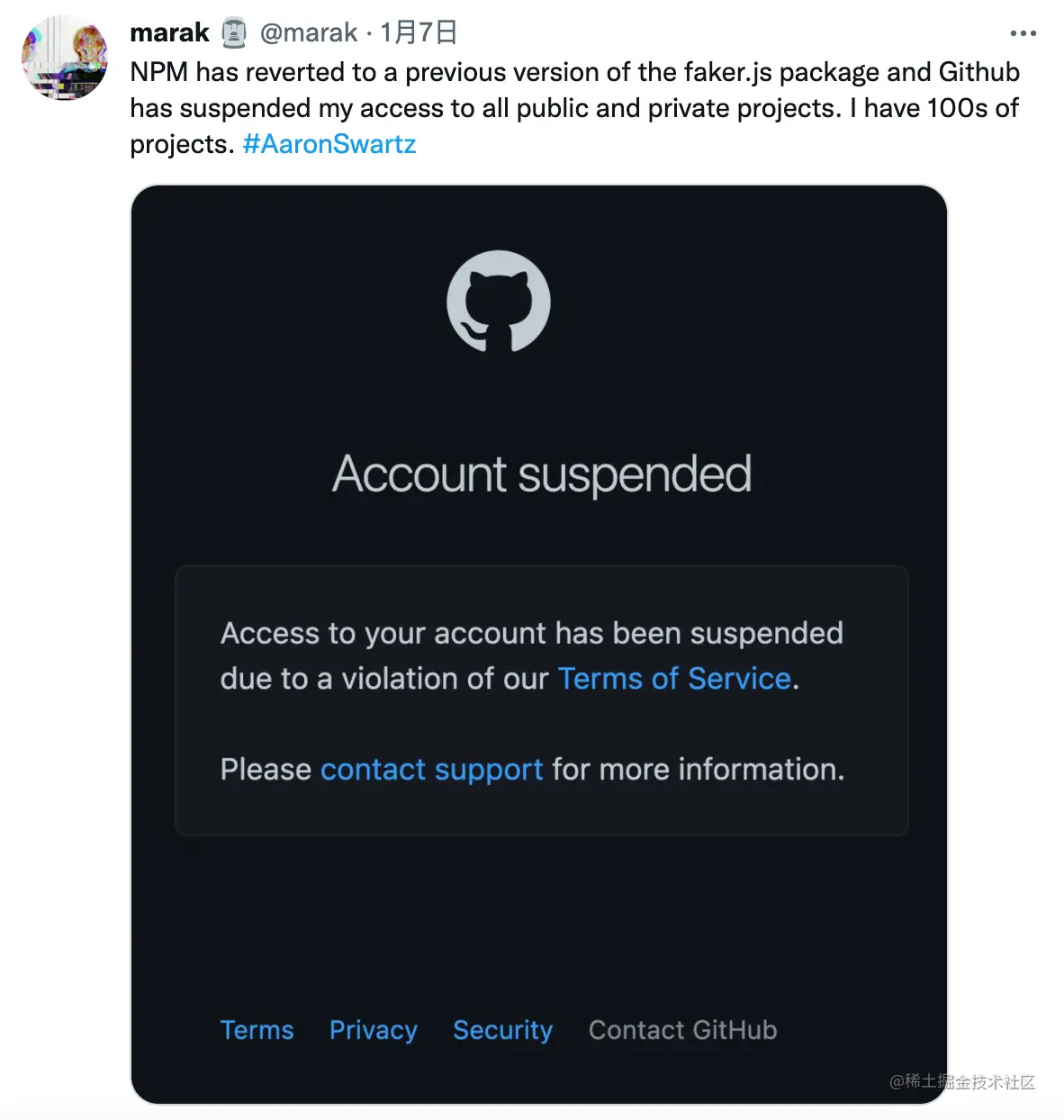
Task: Open the Terms footer link
Action: pos(257,1030)
